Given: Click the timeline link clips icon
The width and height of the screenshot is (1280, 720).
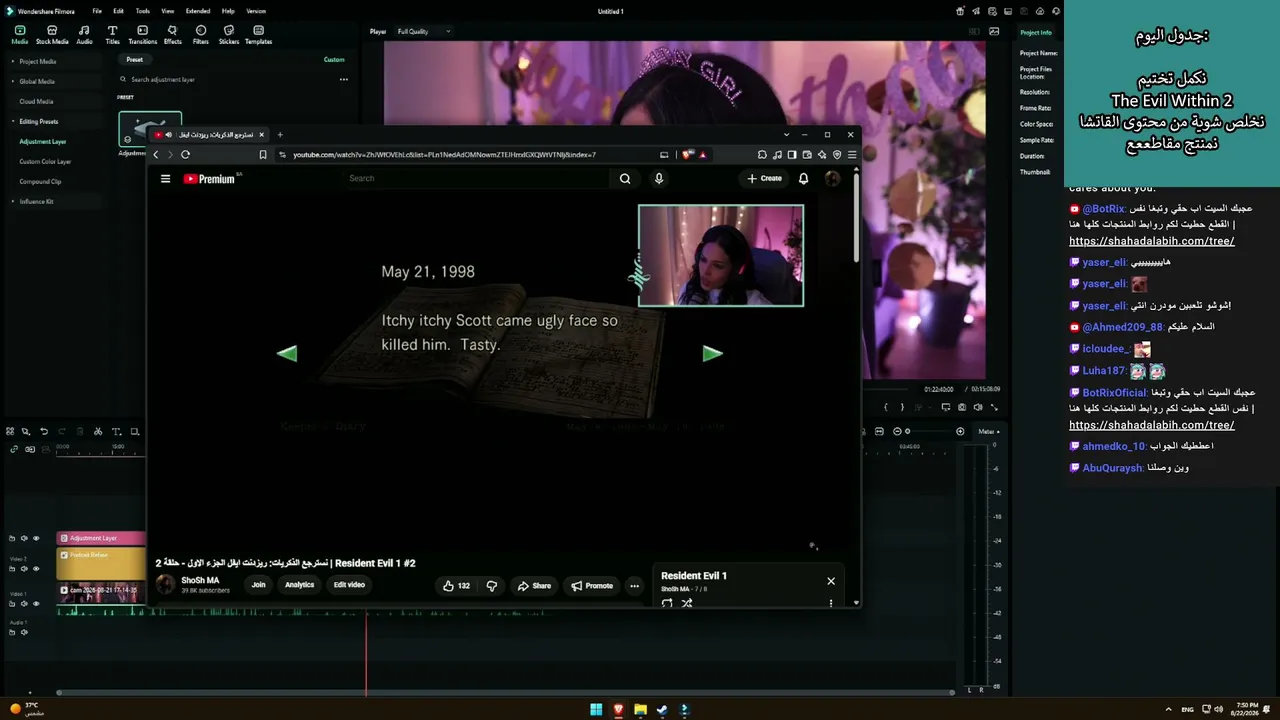Looking at the screenshot, I should [14, 449].
